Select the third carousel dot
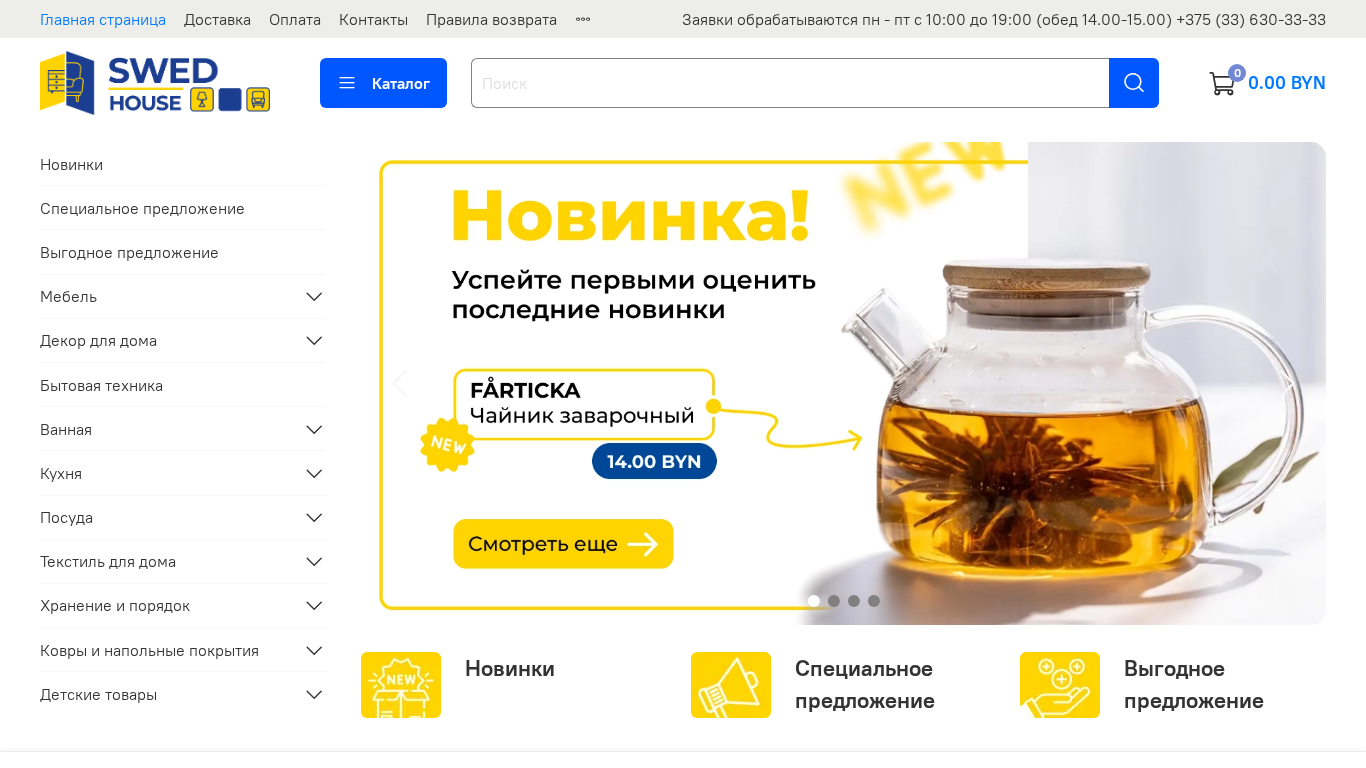 pos(854,601)
